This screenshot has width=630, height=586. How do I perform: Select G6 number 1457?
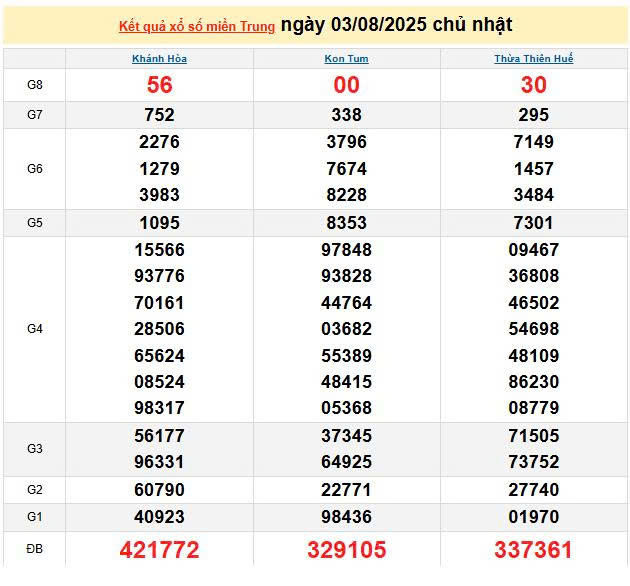tap(534, 169)
